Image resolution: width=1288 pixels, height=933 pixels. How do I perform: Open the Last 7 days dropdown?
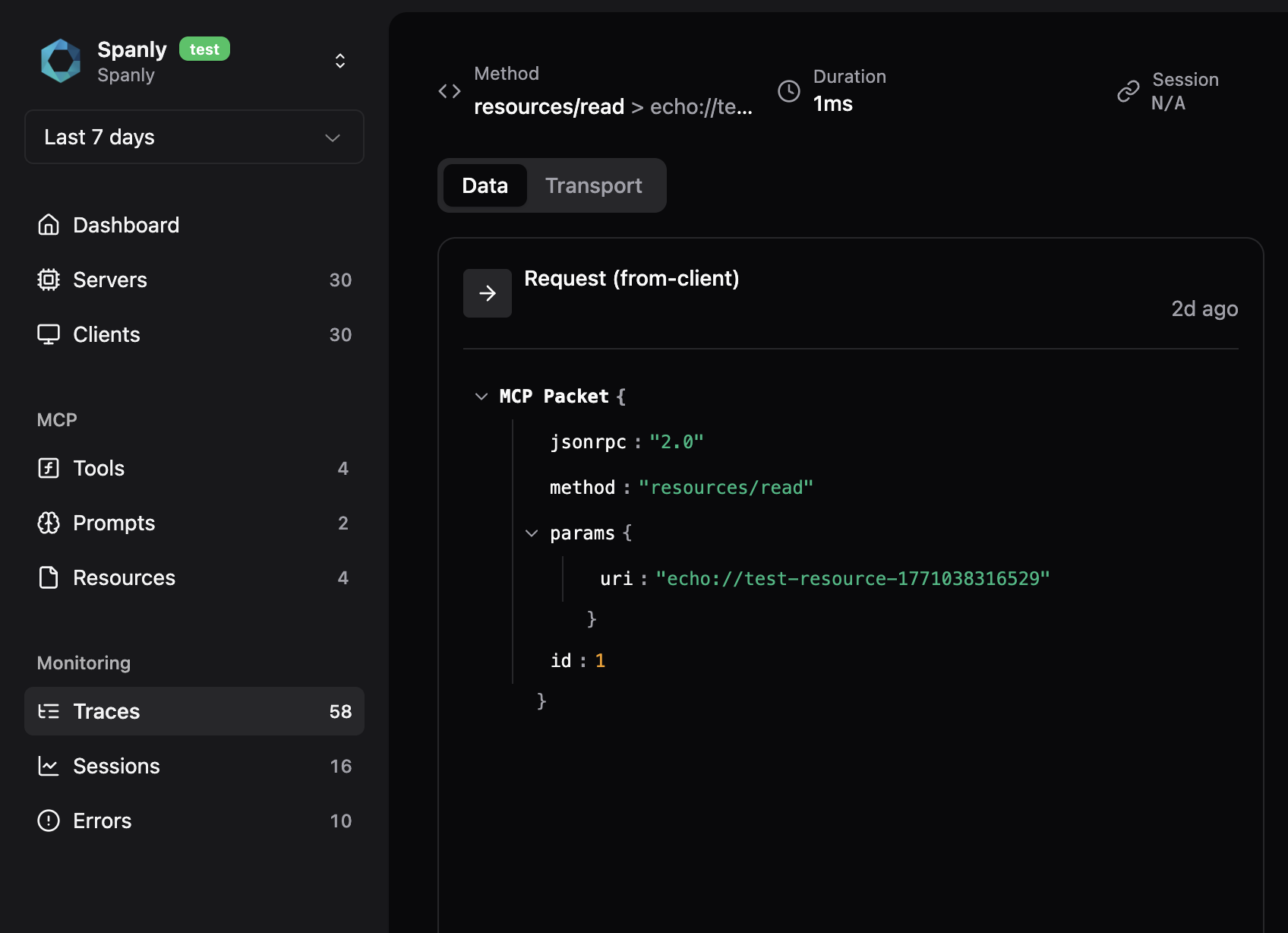pyautogui.click(x=194, y=137)
